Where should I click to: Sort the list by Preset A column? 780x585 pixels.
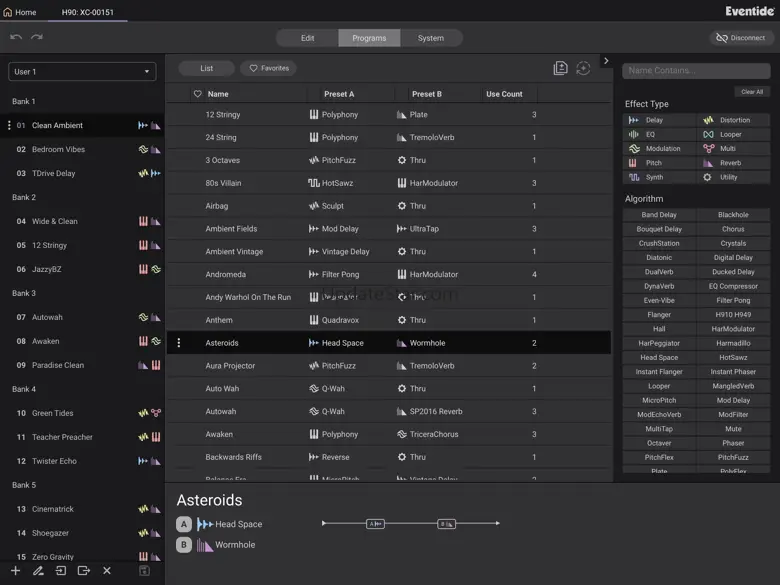click(x=338, y=94)
